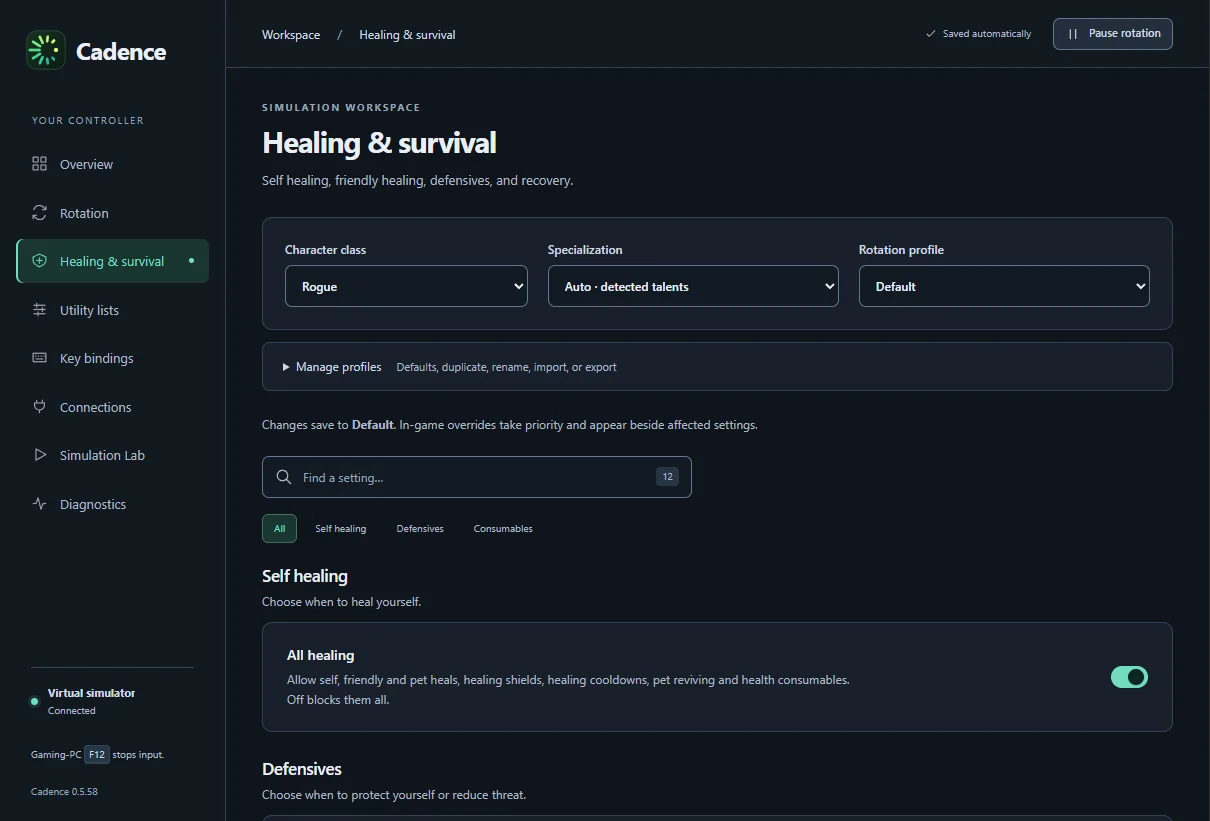Disable the All healing toggle
This screenshot has height=821, width=1210.
[x=1129, y=677]
